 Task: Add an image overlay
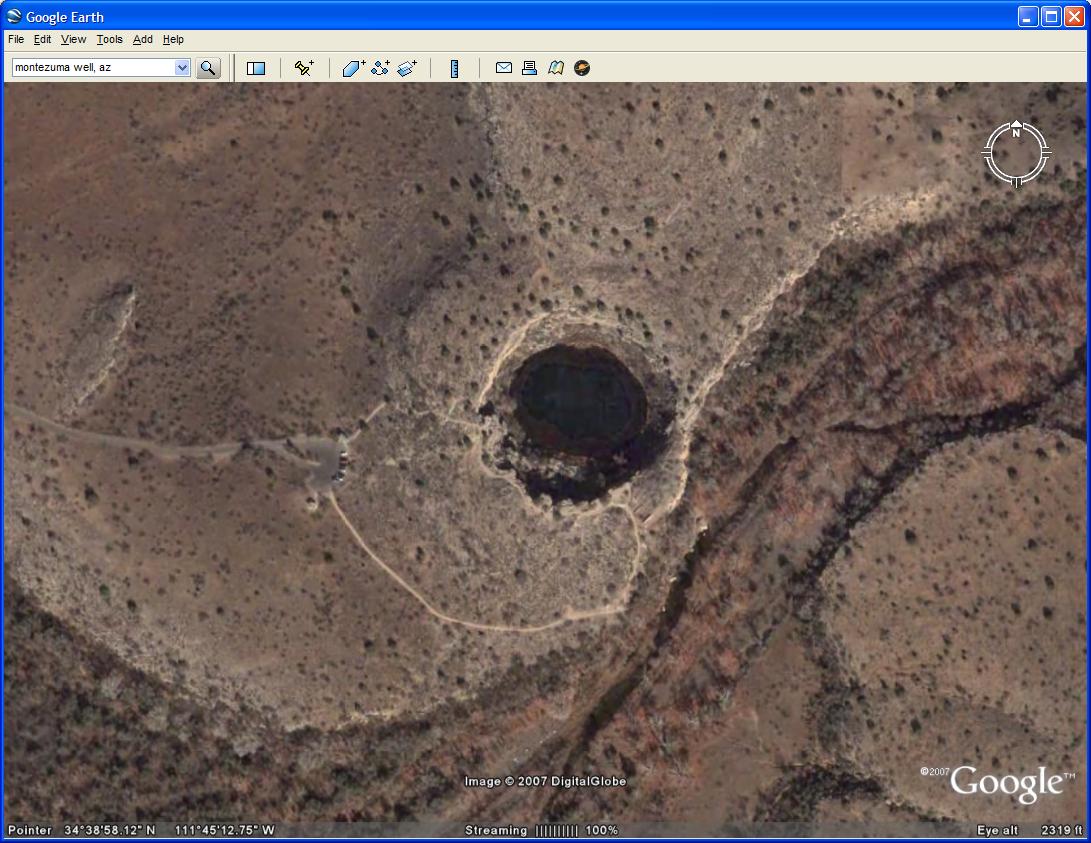406,68
